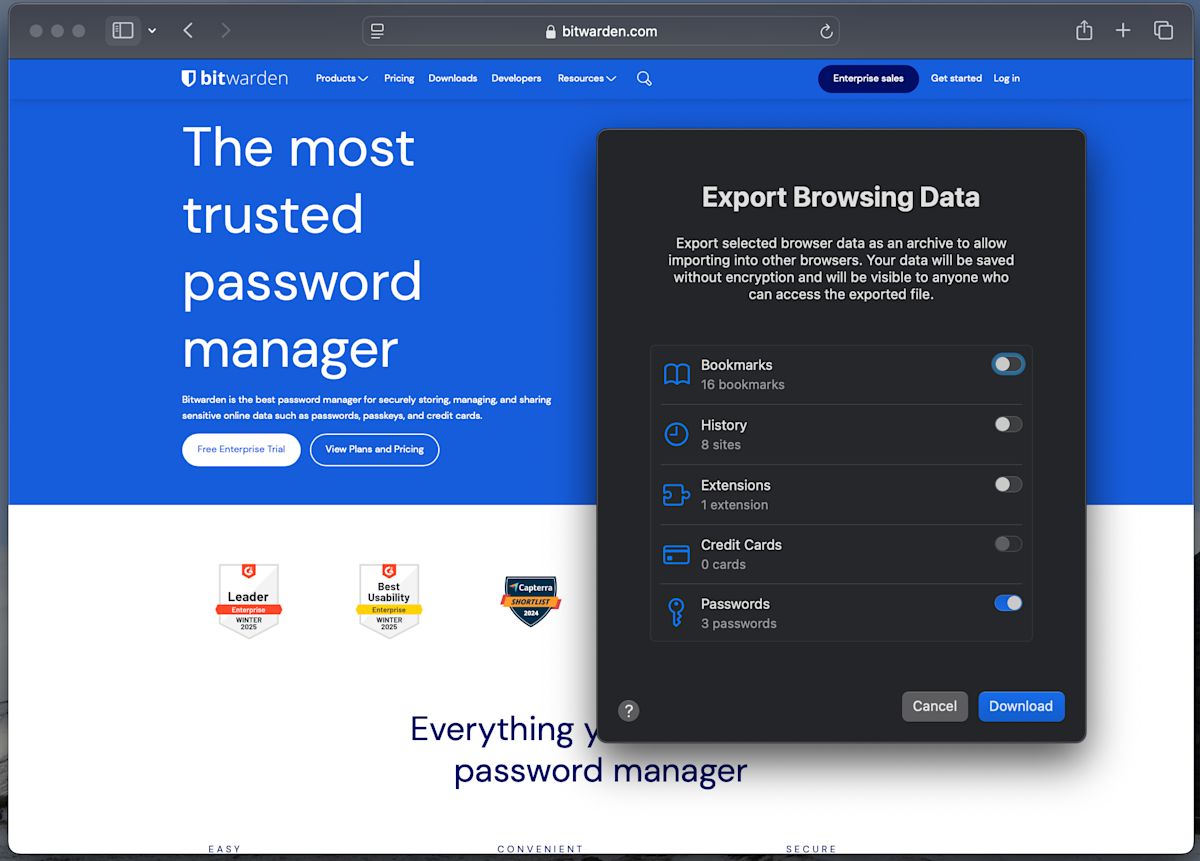The image size is (1200, 861).
Task: Open the Downloads menu item
Action: click(x=453, y=78)
